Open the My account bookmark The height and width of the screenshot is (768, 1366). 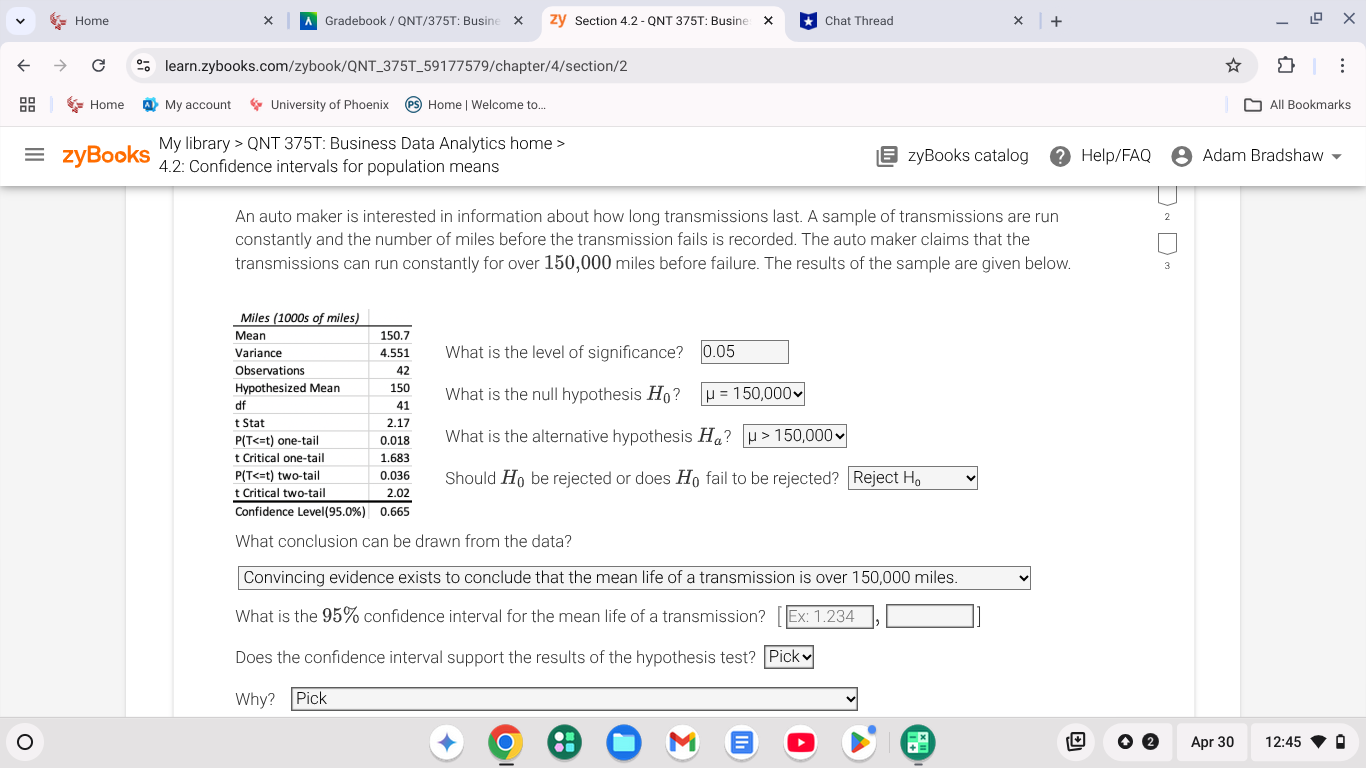tap(187, 104)
